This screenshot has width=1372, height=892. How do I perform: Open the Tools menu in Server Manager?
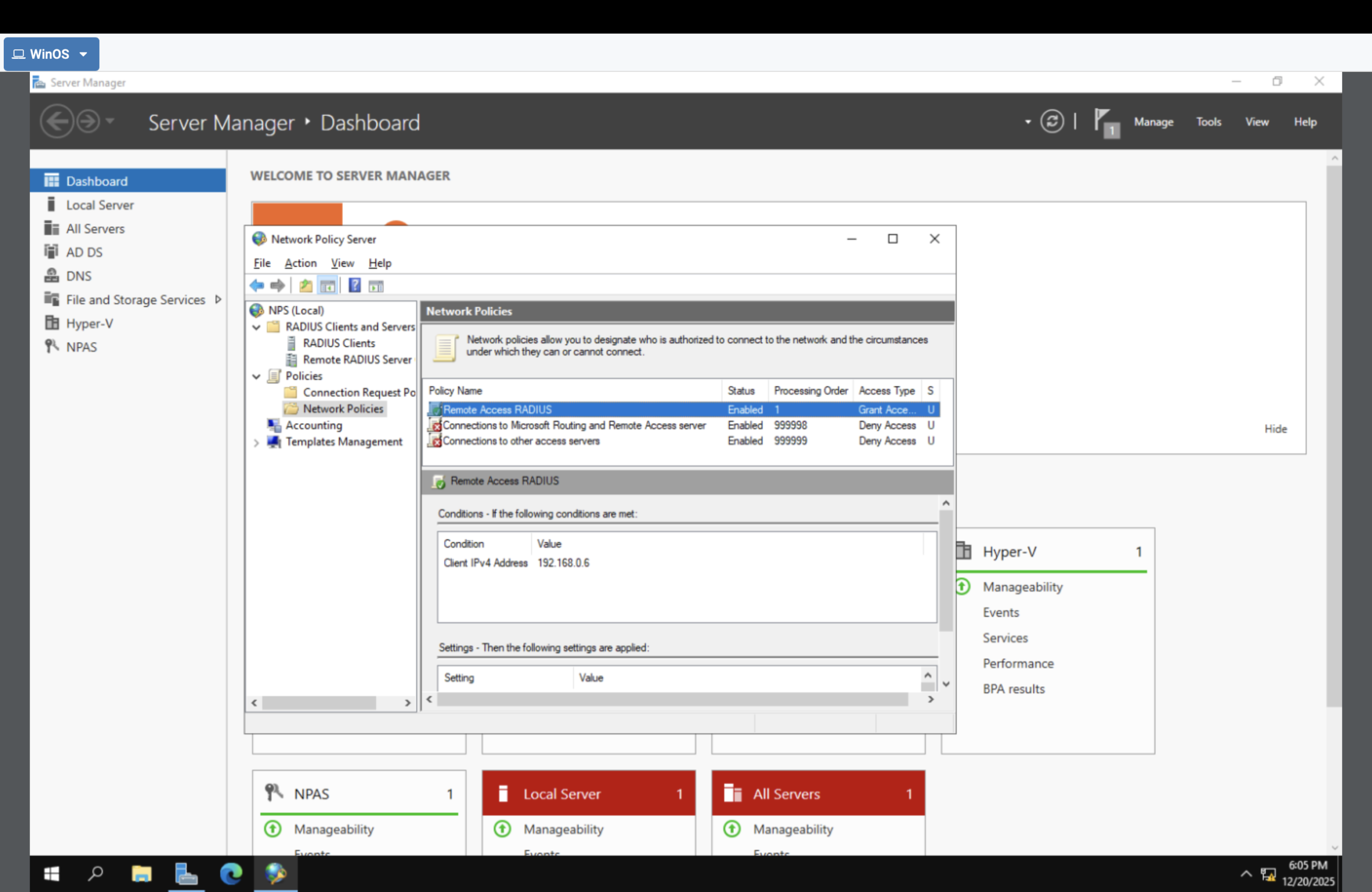1209,122
